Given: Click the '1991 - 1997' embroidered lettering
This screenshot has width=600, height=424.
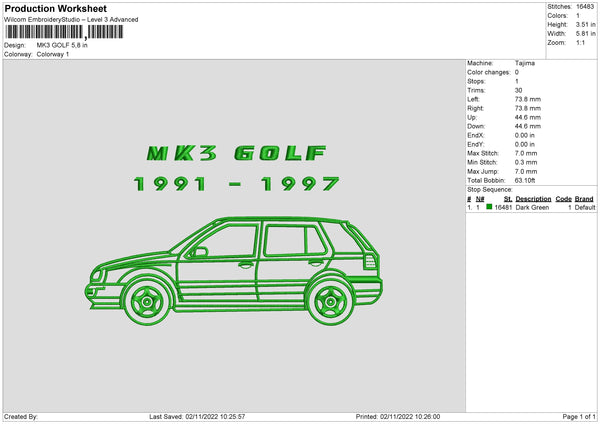Looking at the screenshot, I should (236, 184).
